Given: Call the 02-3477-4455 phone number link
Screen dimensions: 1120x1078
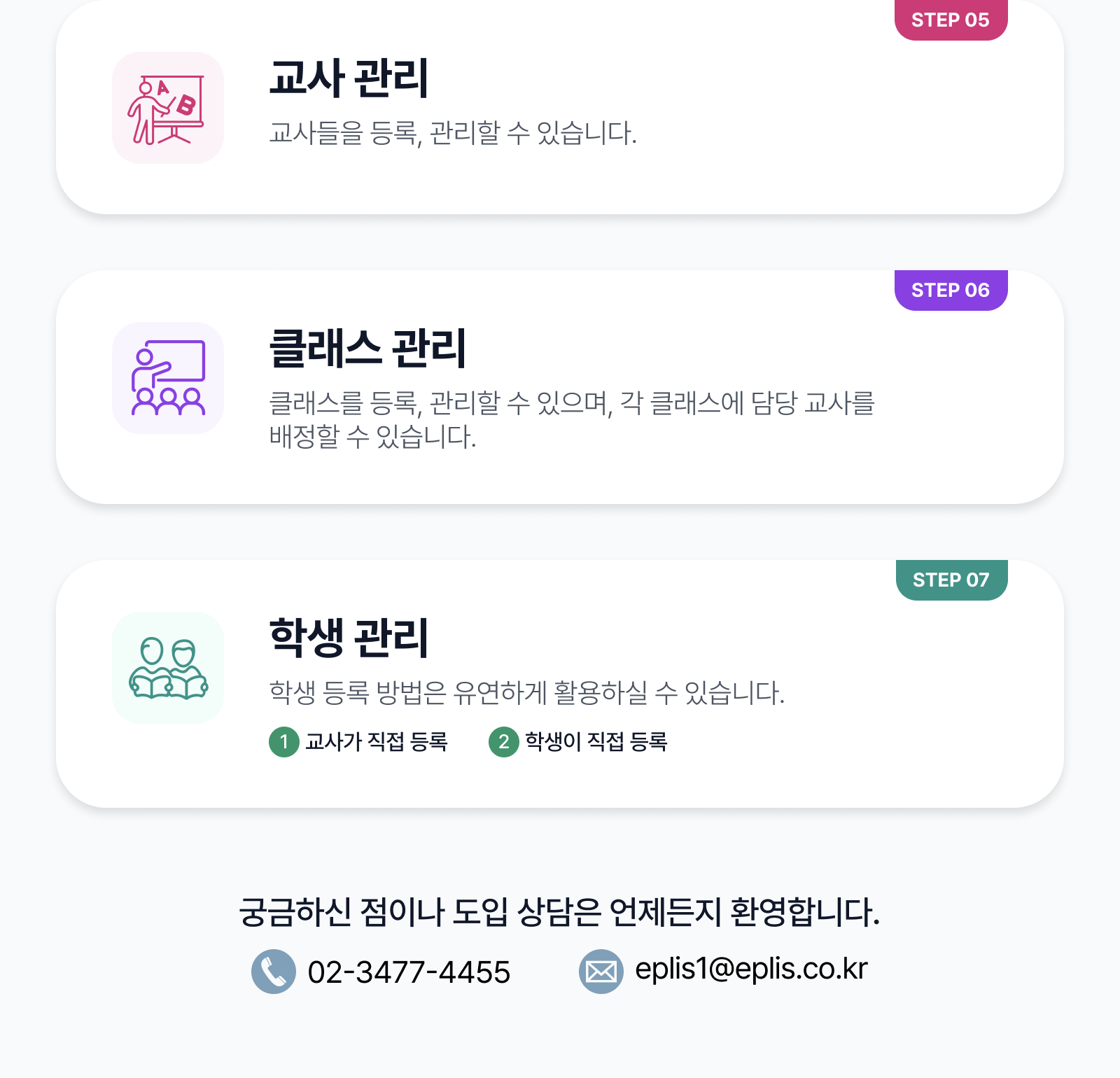Looking at the screenshot, I should click(409, 972).
